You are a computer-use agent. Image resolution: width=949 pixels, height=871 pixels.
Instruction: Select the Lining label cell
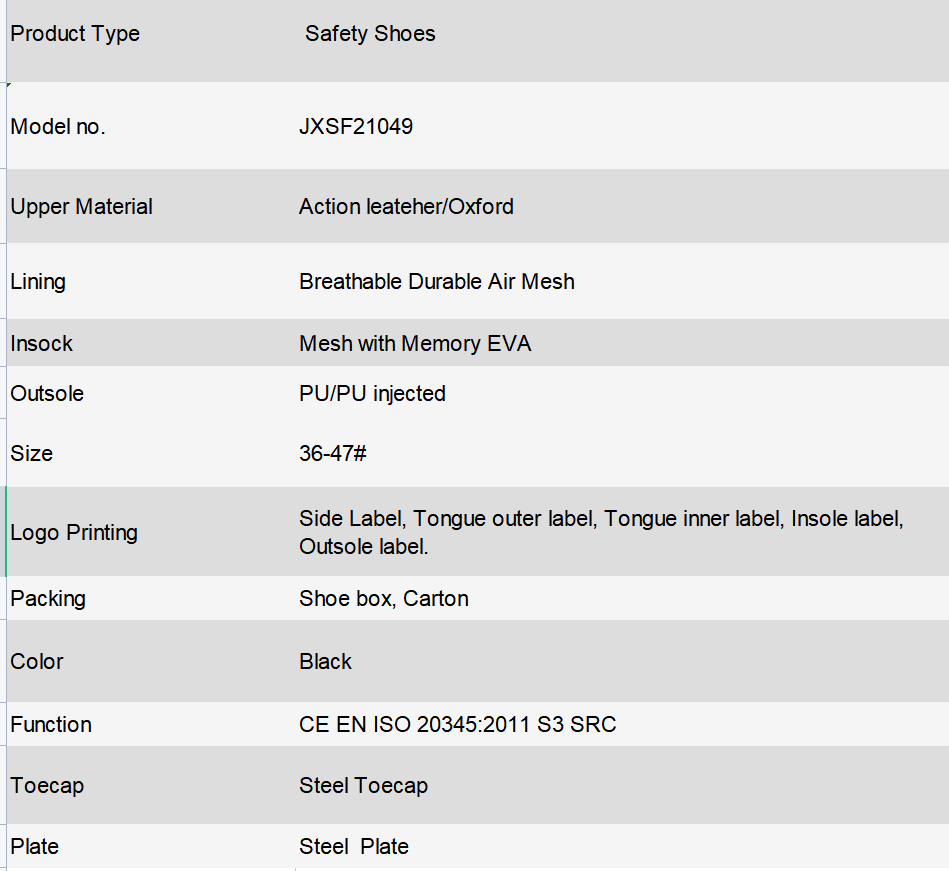tap(150, 281)
